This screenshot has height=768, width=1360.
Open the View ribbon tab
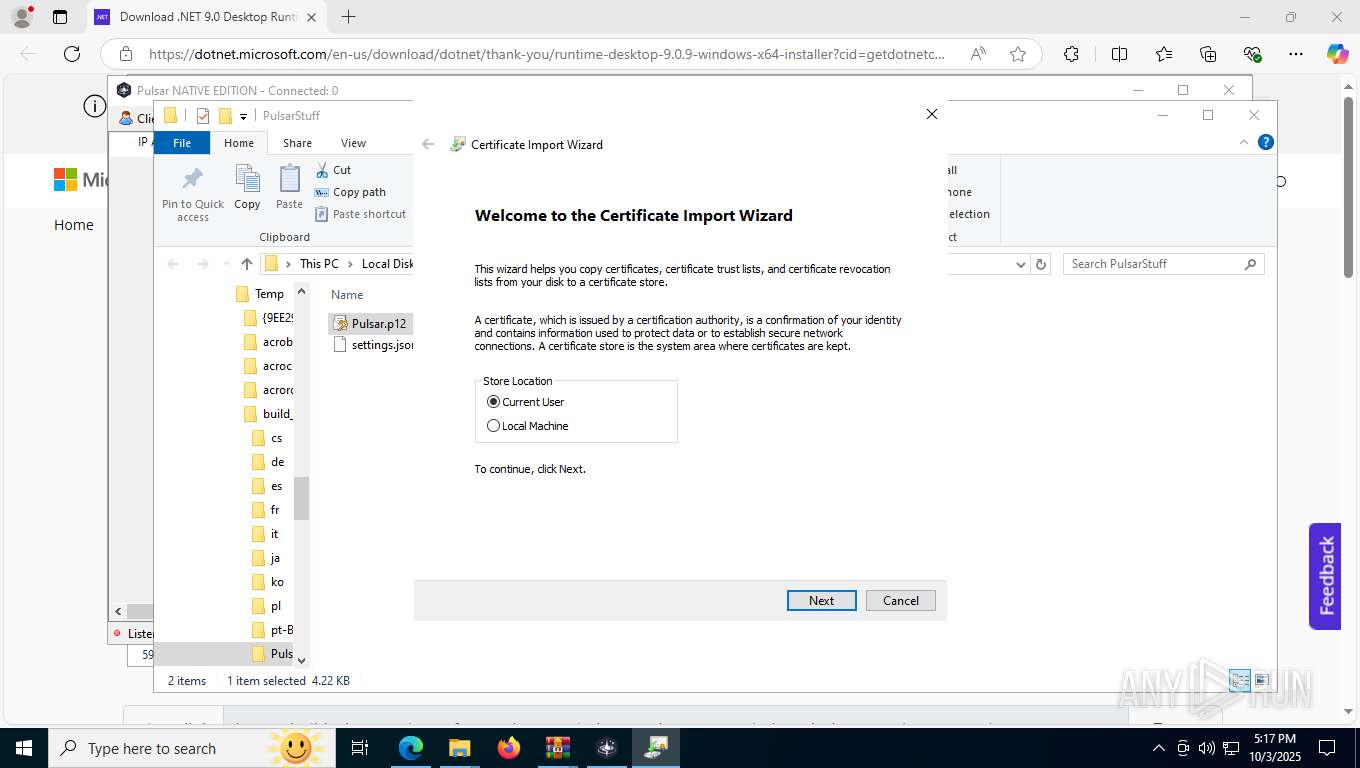pyautogui.click(x=353, y=143)
